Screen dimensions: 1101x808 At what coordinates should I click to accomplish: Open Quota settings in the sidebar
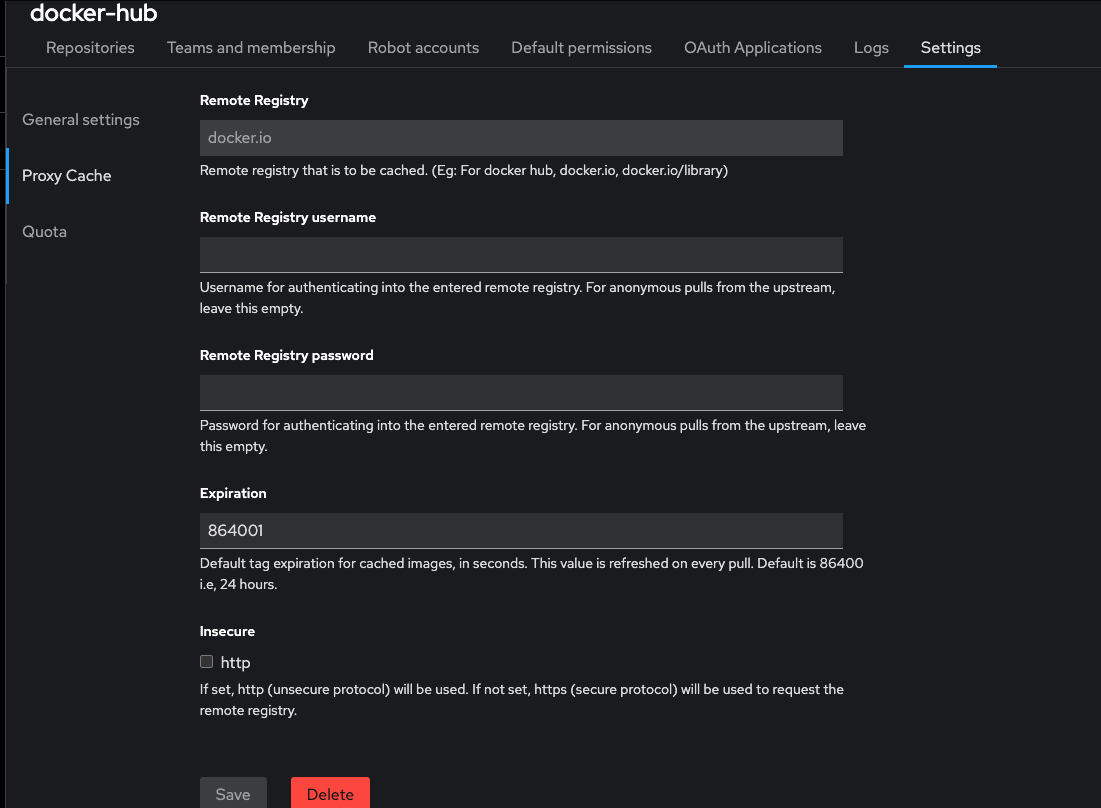click(x=45, y=232)
